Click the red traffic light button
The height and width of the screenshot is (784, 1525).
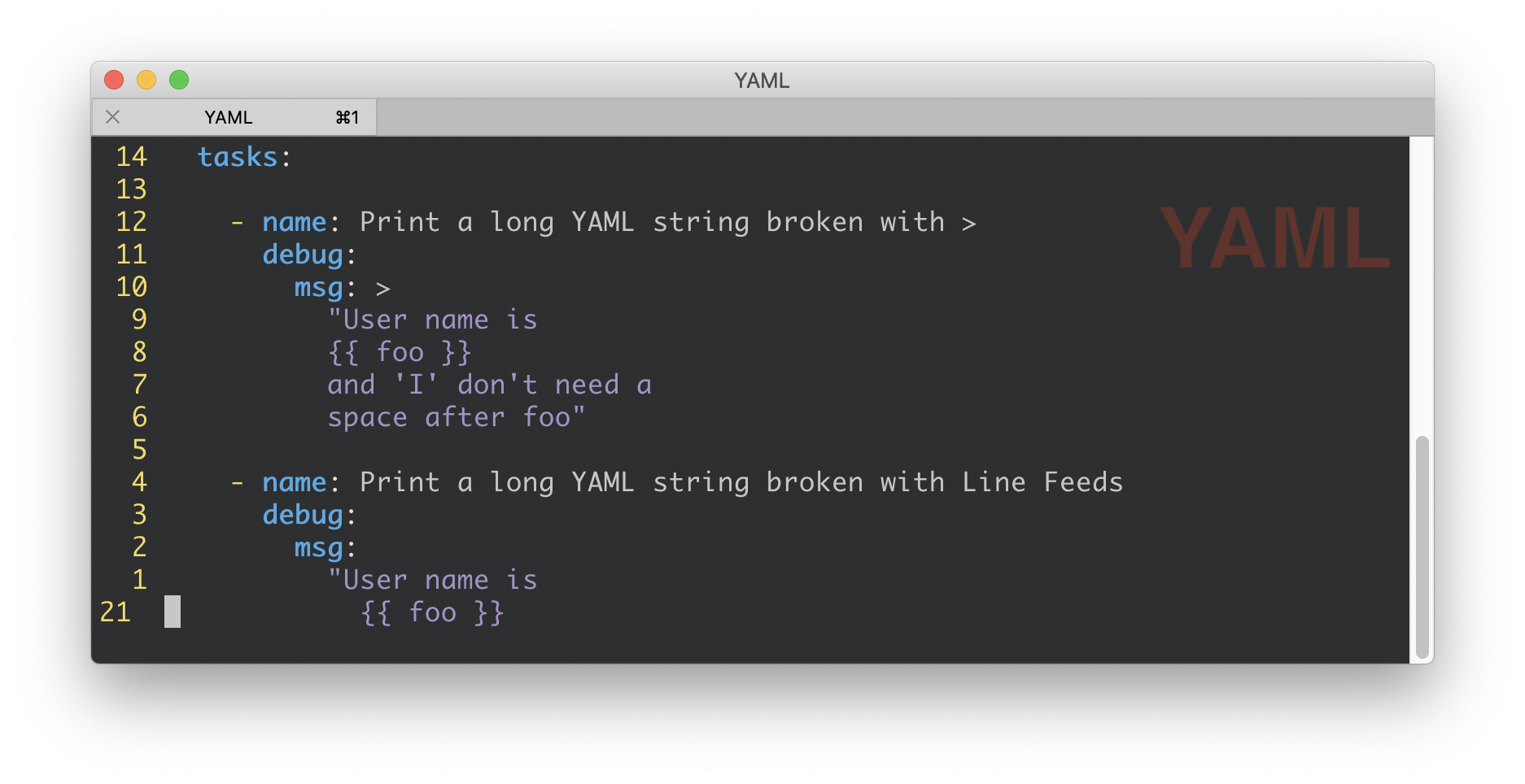coord(114,80)
